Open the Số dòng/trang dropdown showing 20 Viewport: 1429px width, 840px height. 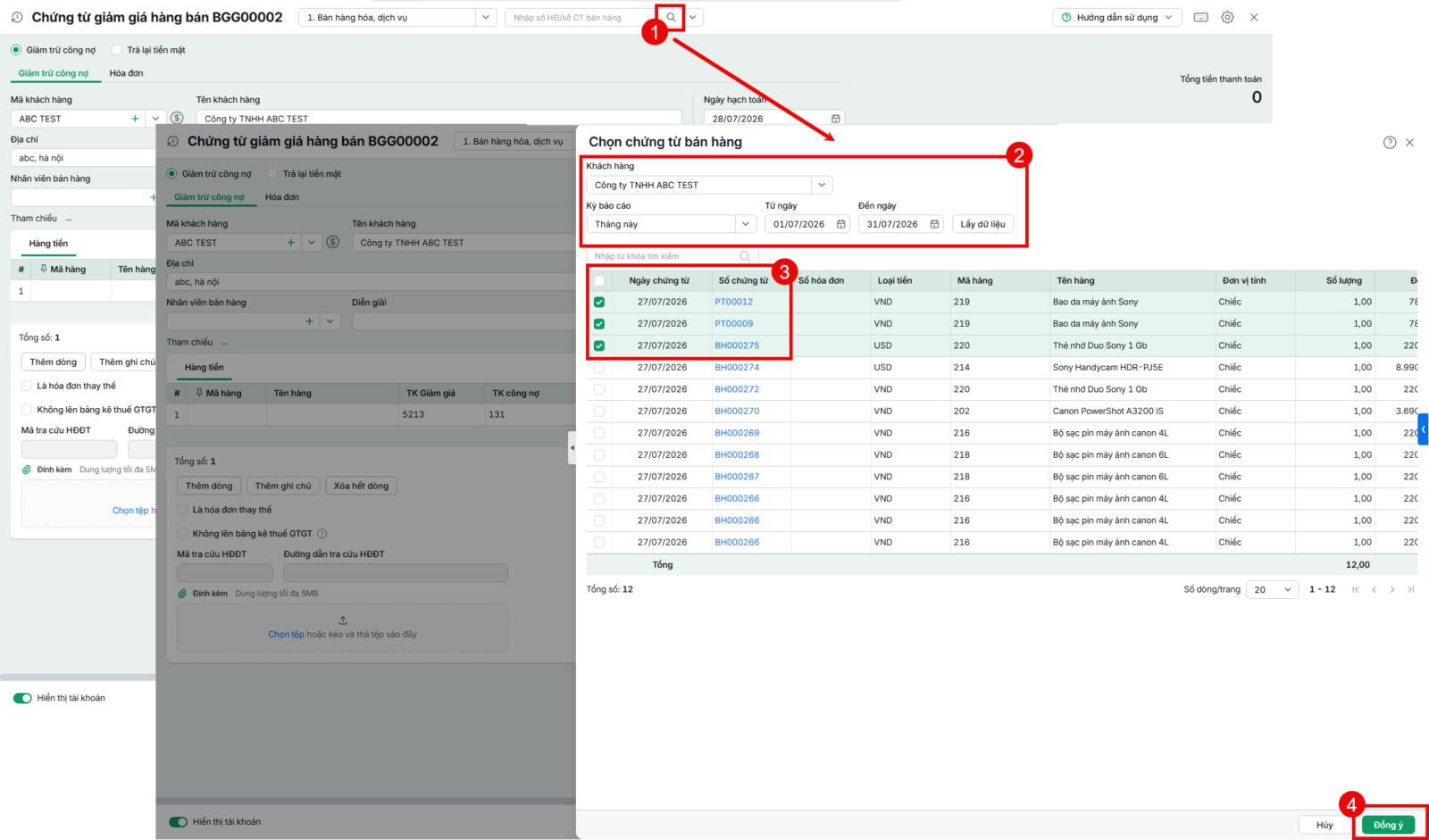tap(1273, 589)
